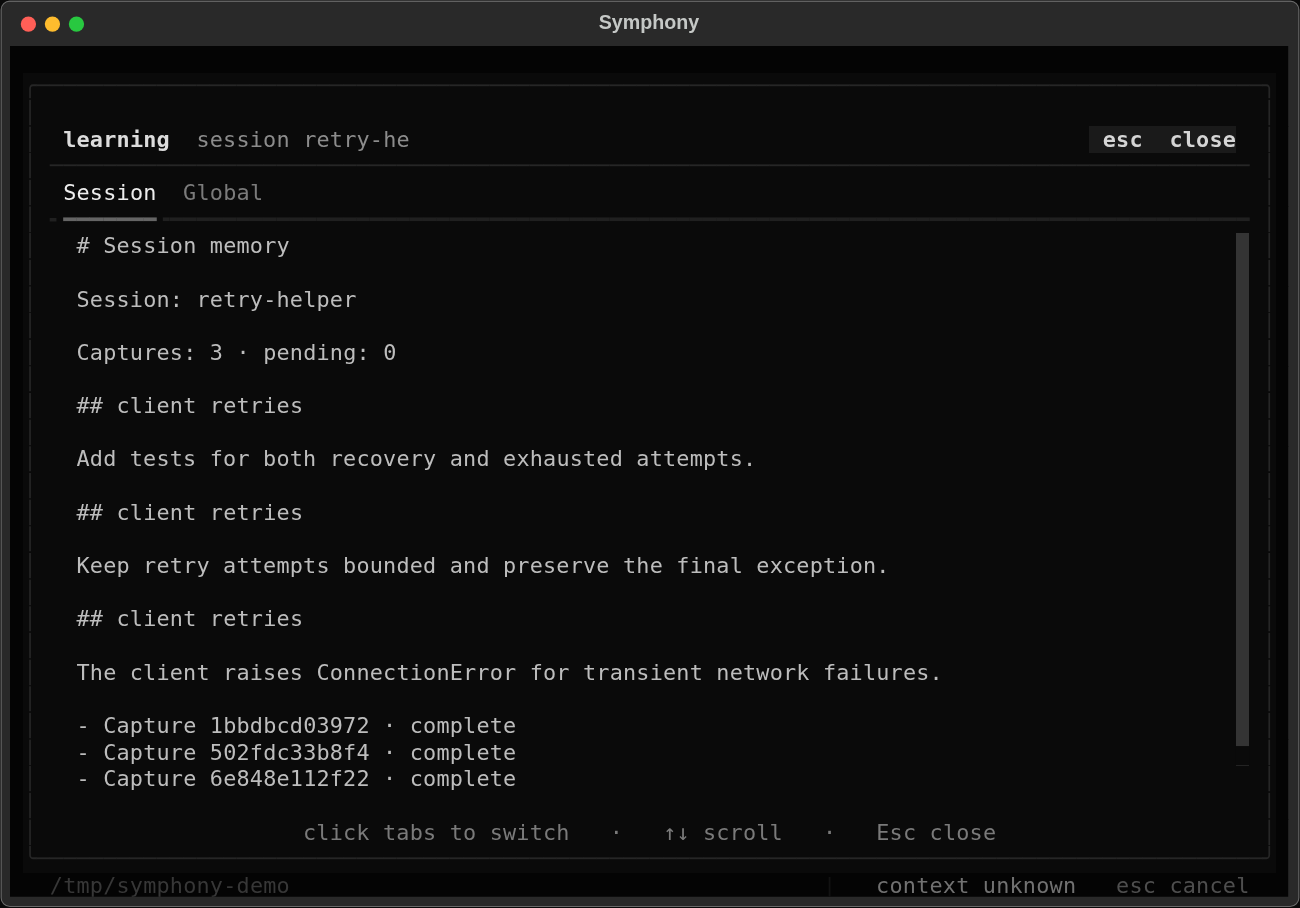
Task: Click the Symphony window title
Action: click(649, 22)
